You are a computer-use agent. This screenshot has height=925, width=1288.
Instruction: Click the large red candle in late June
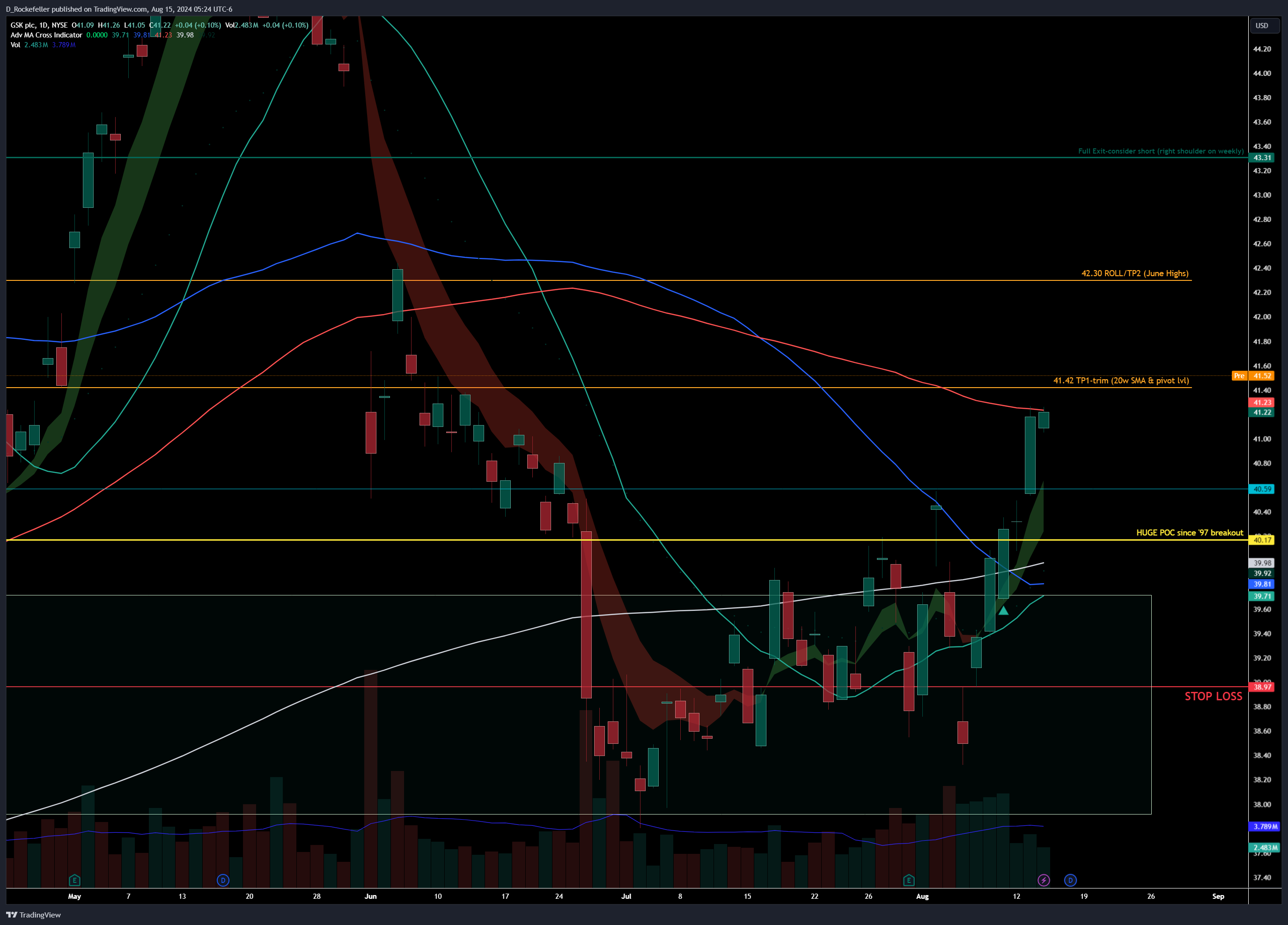click(x=586, y=614)
